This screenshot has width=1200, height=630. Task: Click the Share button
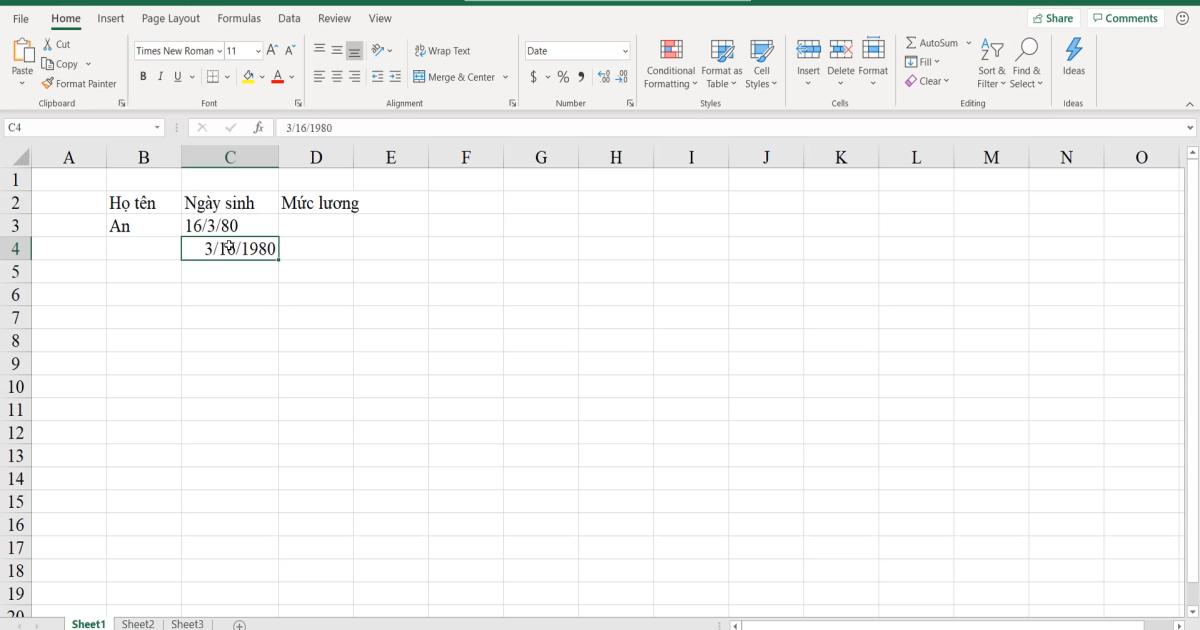[x=1054, y=17]
